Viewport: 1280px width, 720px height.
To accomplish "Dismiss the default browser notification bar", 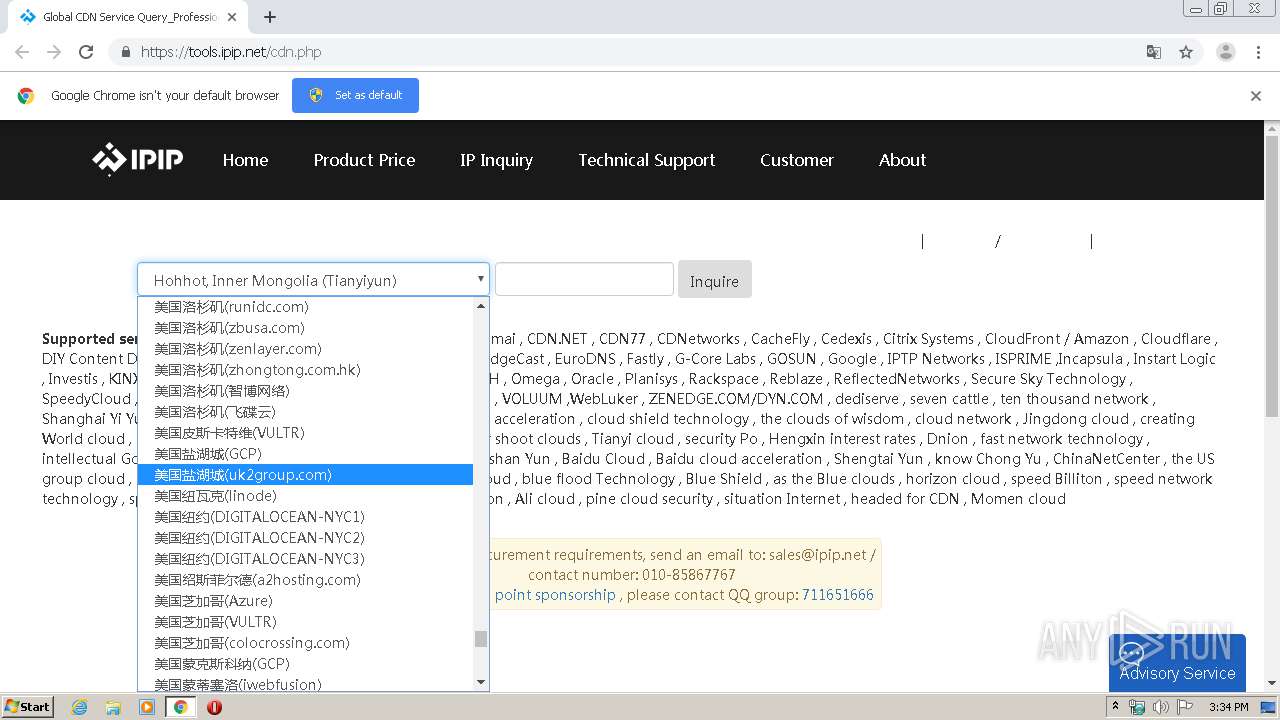I will [1256, 96].
